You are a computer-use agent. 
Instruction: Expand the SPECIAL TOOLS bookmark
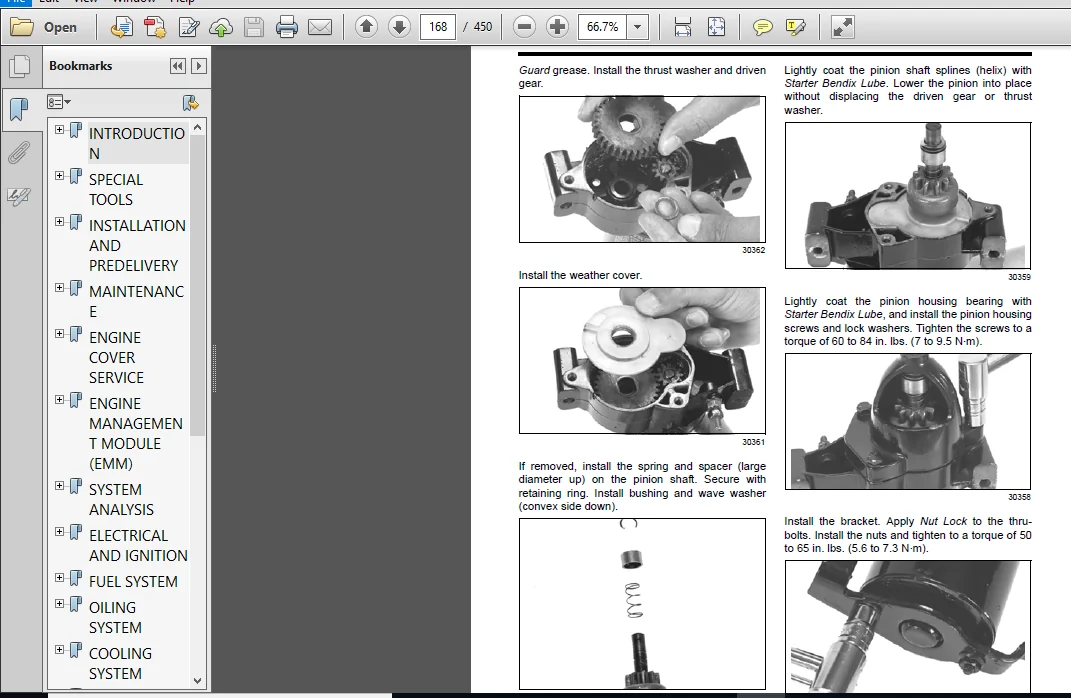pos(59,176)
